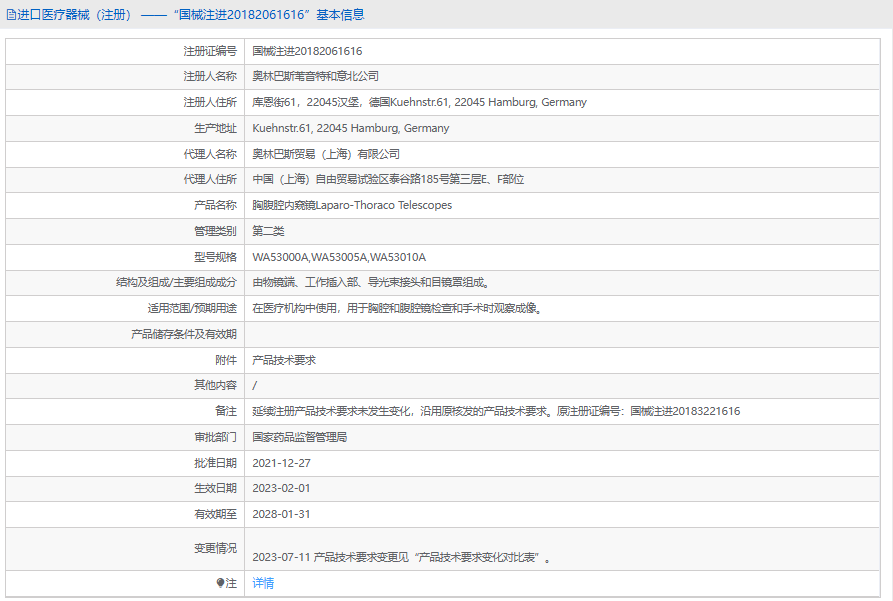Image resolution: width=893 pixels, height=601 pixels.
Task: Select approval date 2021-12-27
Action: click(281, 463)
